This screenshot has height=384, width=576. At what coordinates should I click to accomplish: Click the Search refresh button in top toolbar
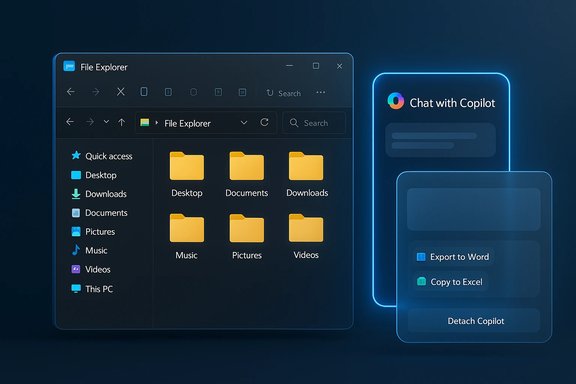[x=284, y=93]
